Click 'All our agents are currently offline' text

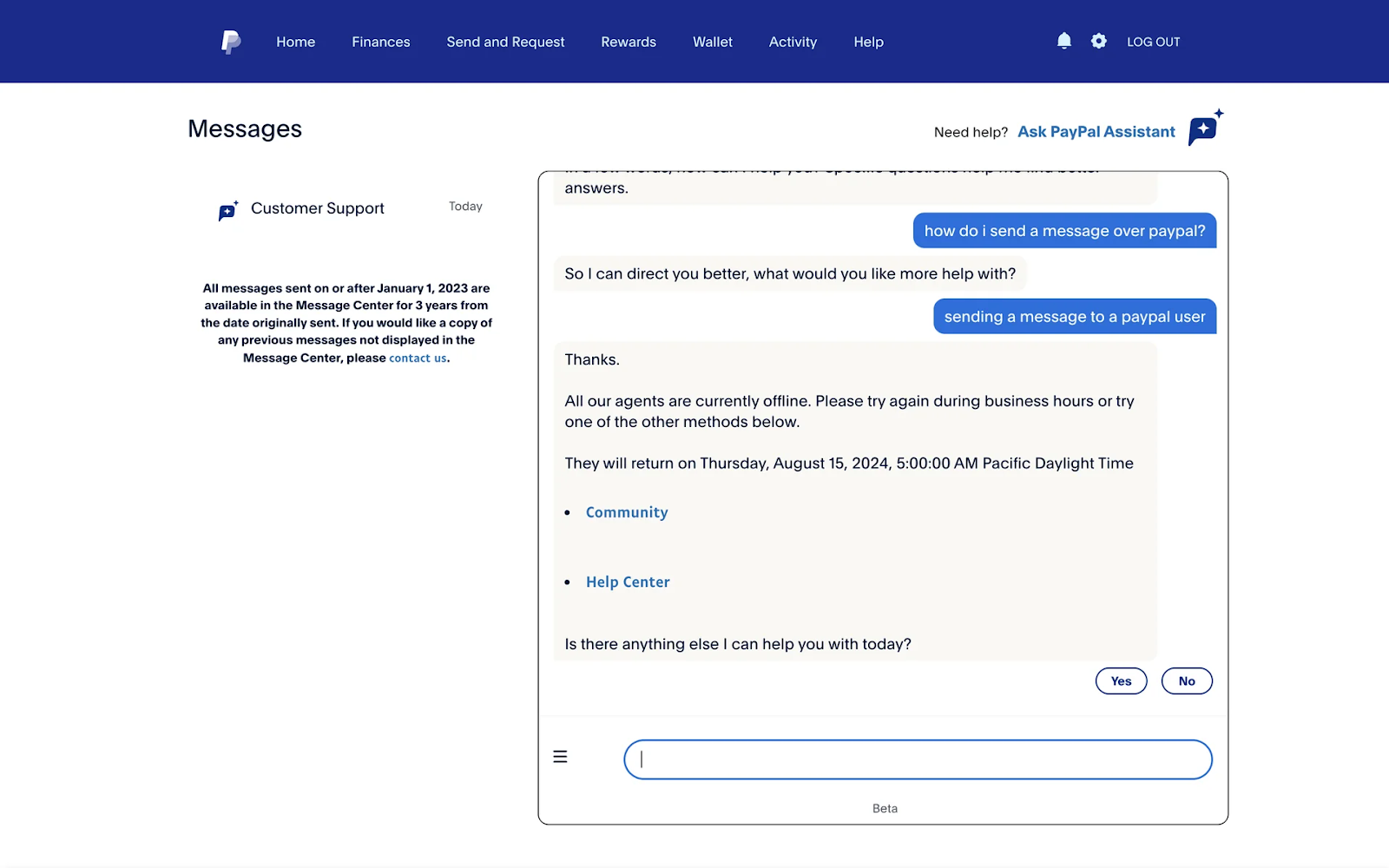849,411
